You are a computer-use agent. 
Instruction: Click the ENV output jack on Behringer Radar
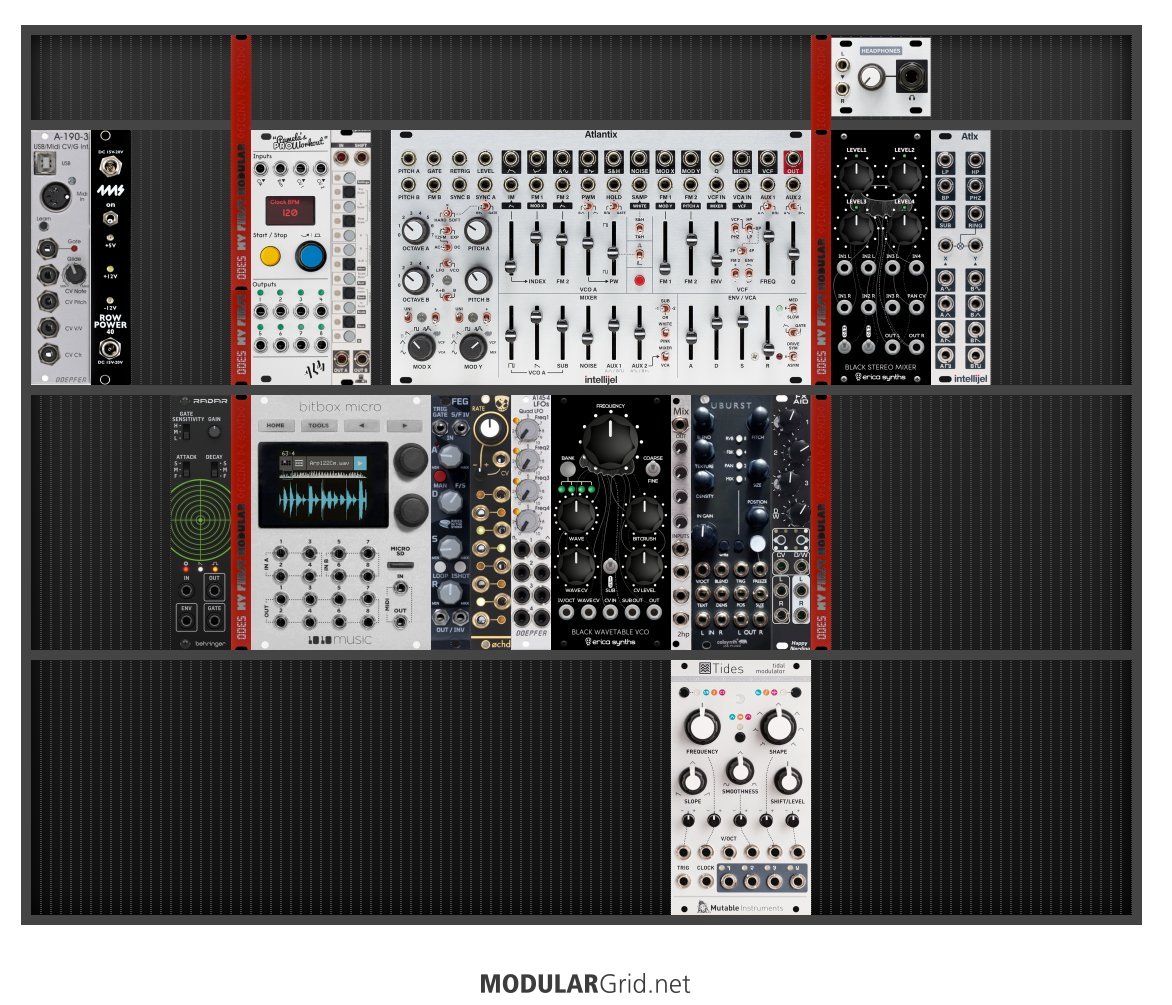pyautogui.click(x=187, y=619)
